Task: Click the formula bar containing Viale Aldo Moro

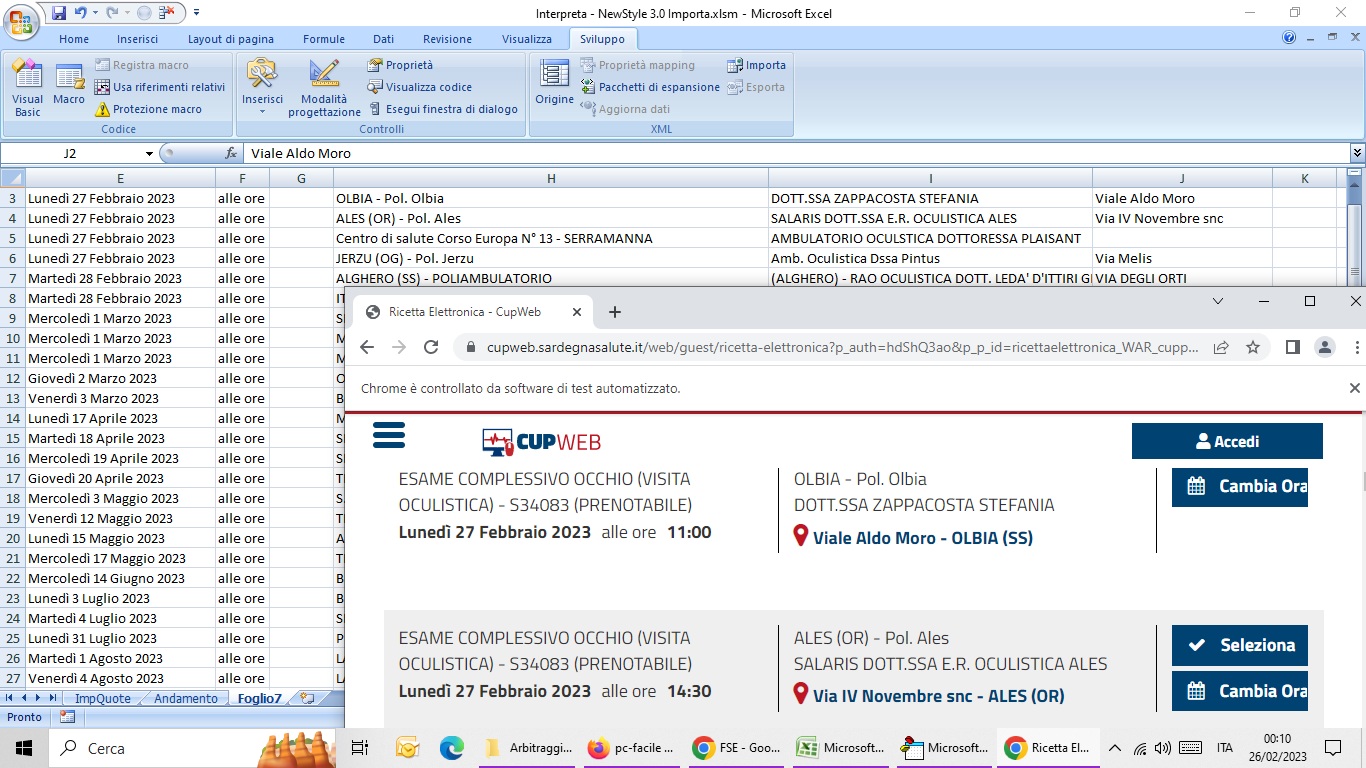Action: (x=795, y=153)
